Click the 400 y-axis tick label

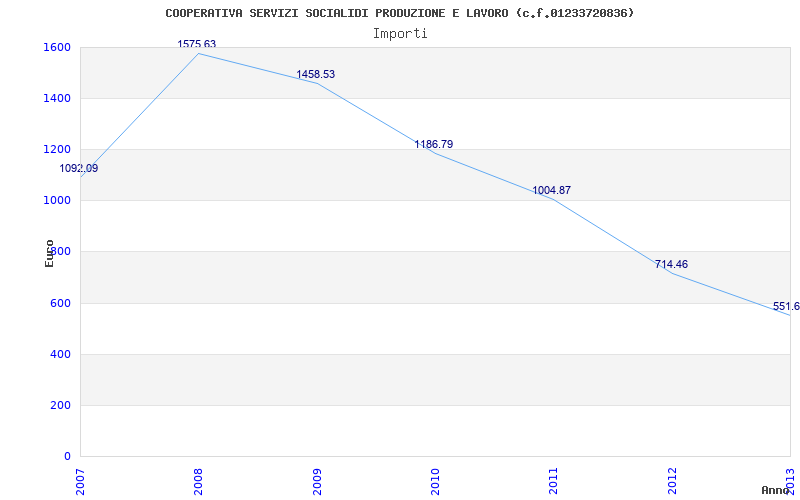[58, 354]
